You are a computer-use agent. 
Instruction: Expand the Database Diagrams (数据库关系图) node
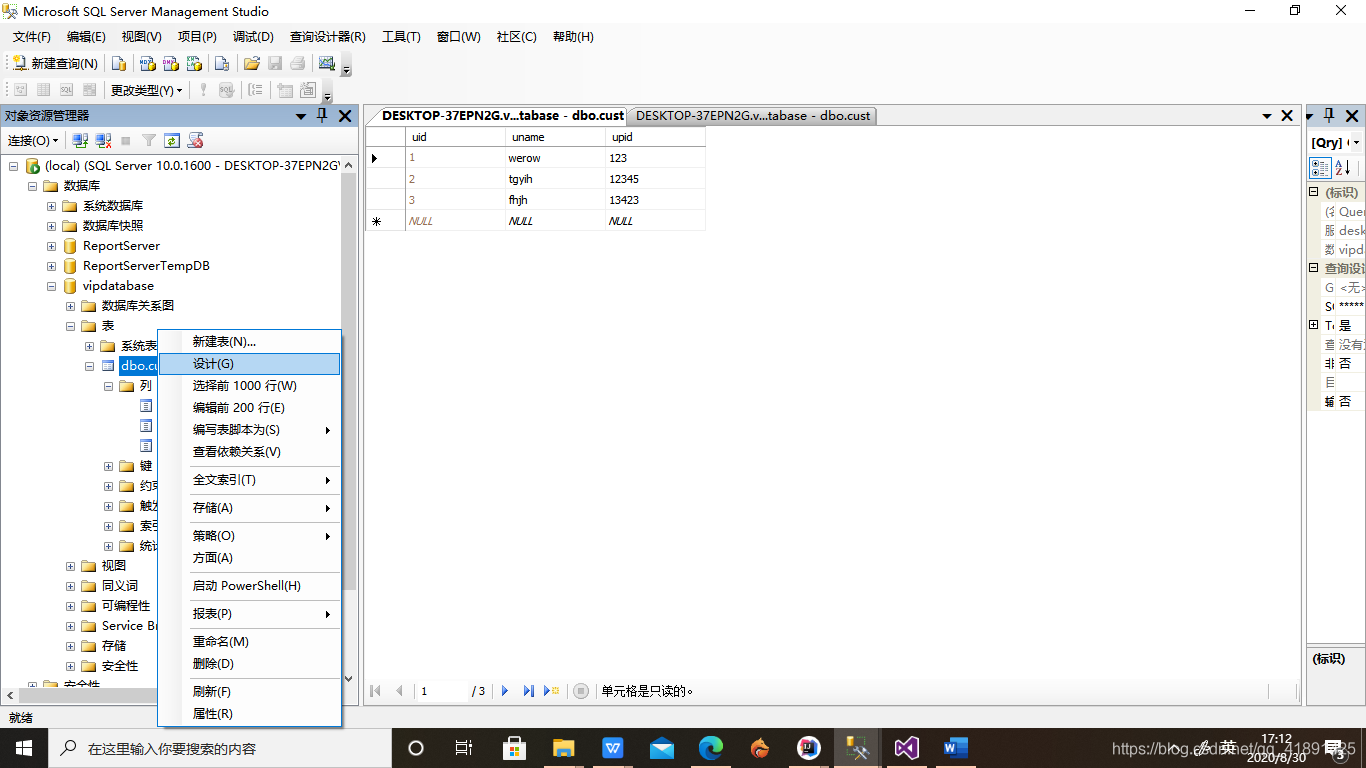tap(71, 306)
